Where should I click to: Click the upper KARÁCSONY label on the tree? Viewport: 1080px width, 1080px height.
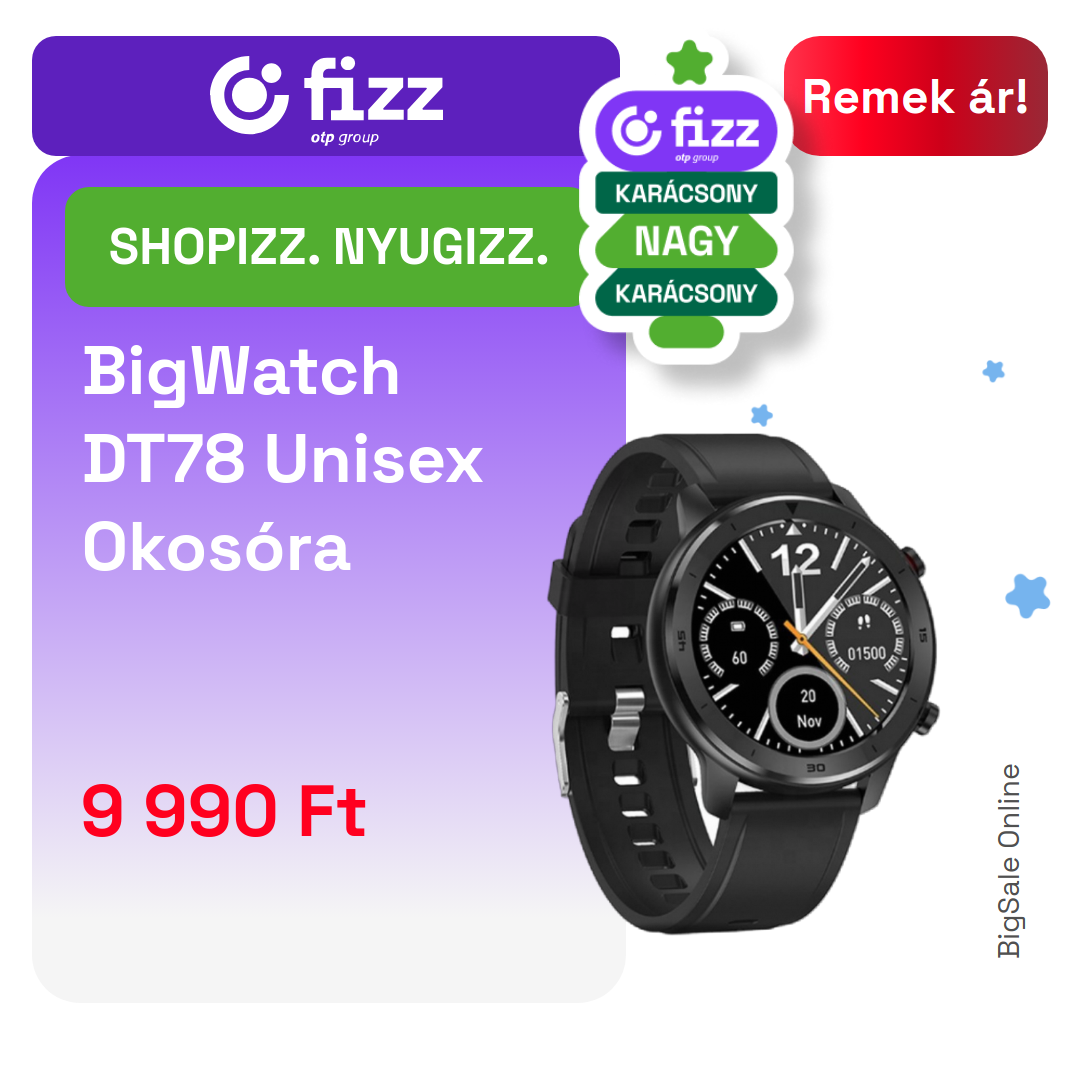tap(686, 193)
